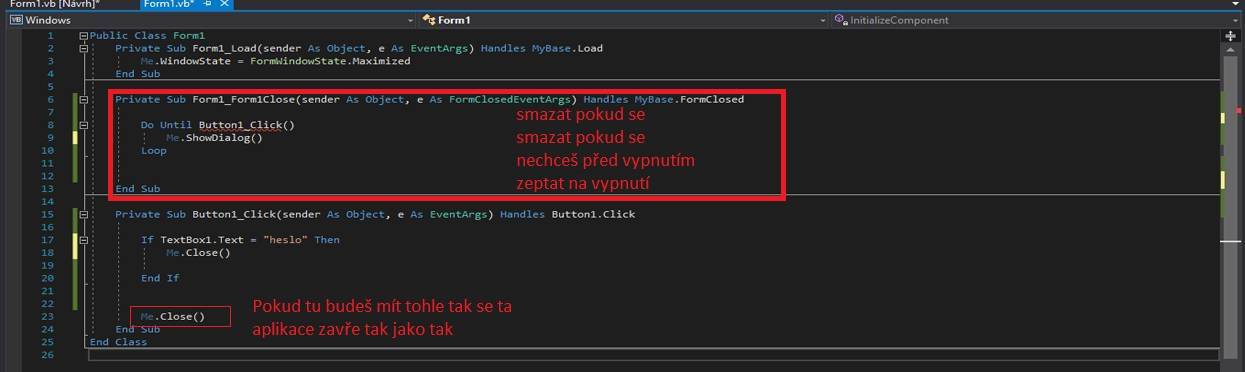Place cursor on 'Me.WindowState = FormWindowState.Maximized'

point(275,61)
